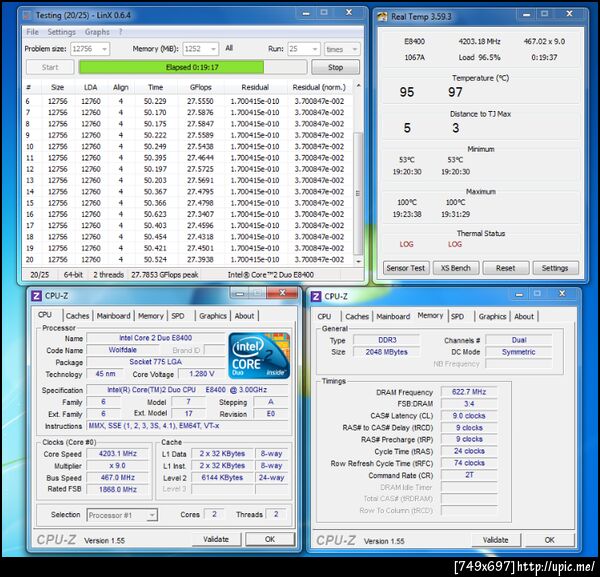
Task: Click the Stop button in LinX
Action: pyautogui.click(x=335, y=67)
